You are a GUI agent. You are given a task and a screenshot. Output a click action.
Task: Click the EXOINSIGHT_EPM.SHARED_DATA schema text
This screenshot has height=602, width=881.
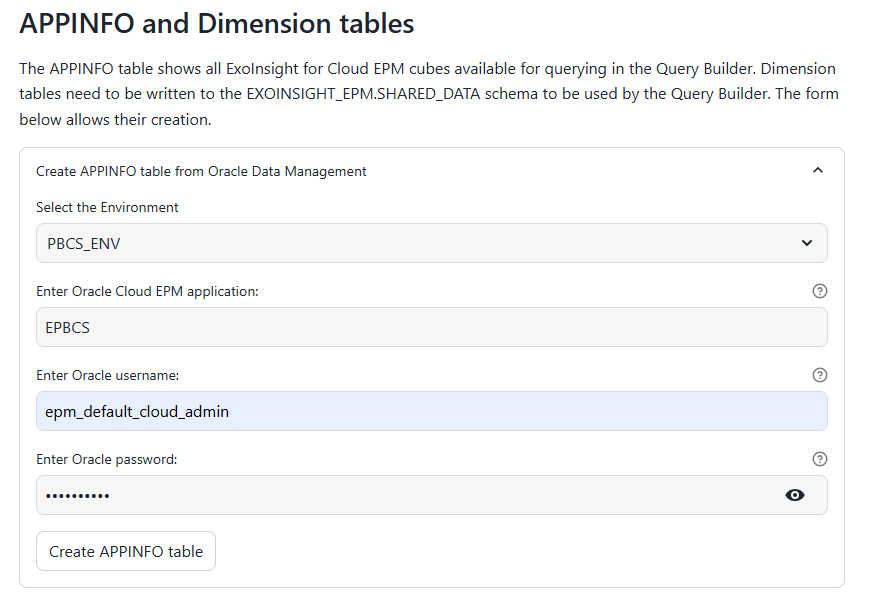[364, 93]
